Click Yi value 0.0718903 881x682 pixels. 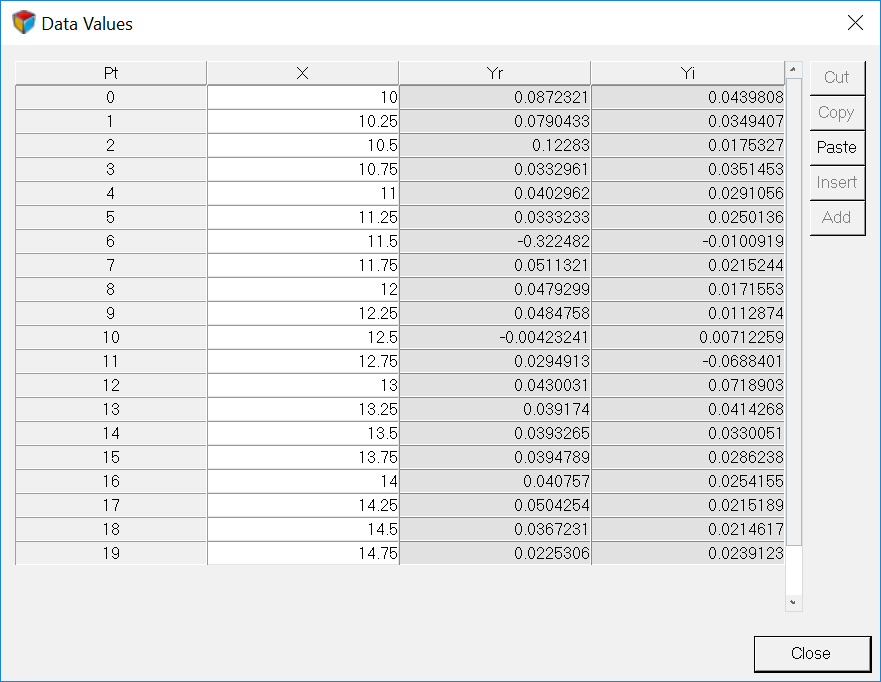(688, 385)
